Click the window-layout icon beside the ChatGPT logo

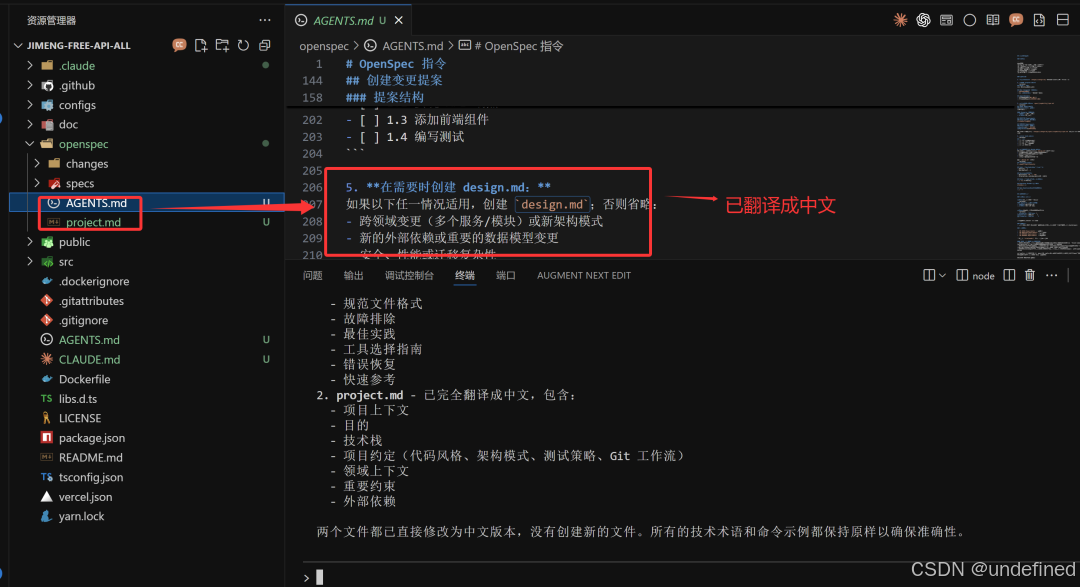[x=946, y=20]
